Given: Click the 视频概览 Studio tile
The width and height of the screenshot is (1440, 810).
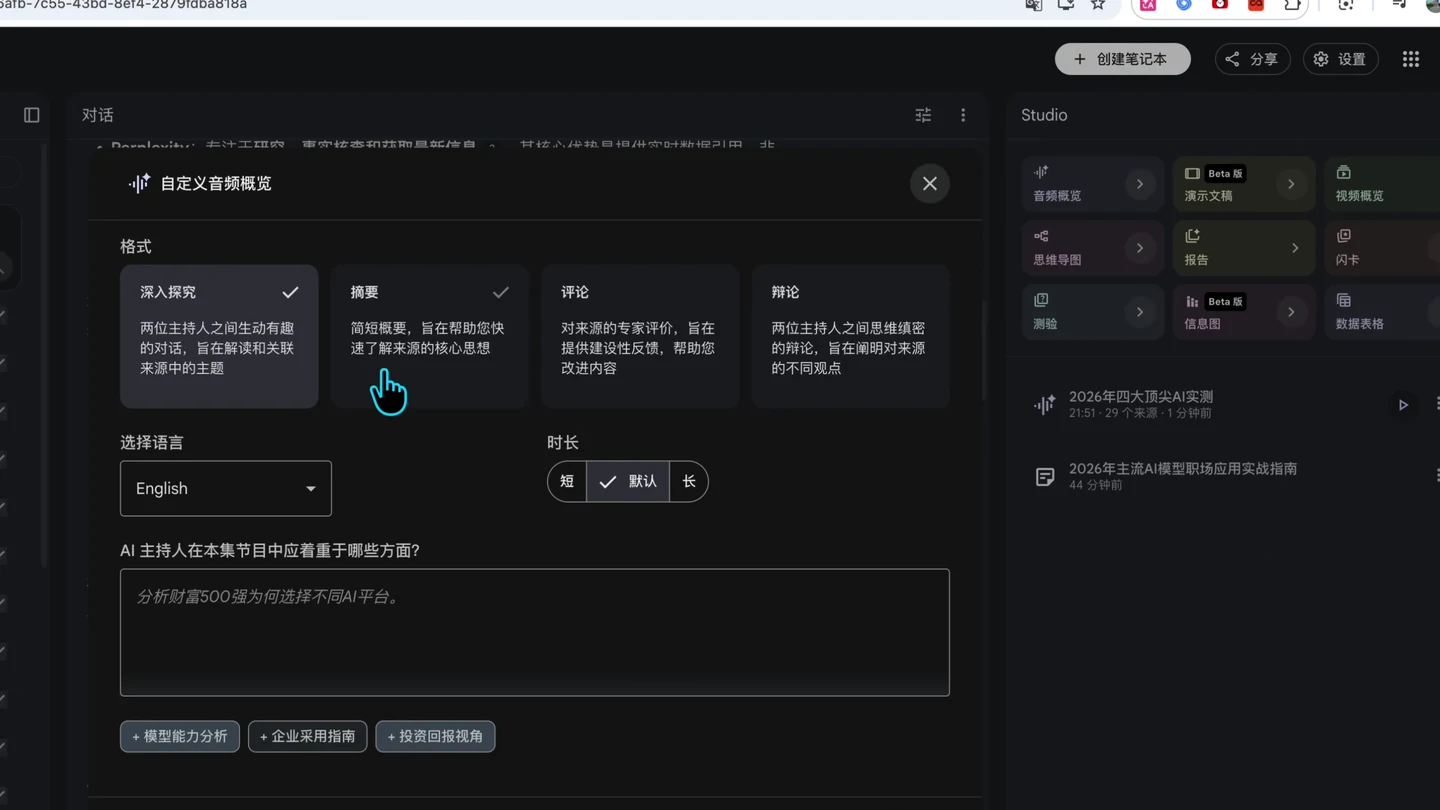Looking at the screenshot, I should 1382,184.
